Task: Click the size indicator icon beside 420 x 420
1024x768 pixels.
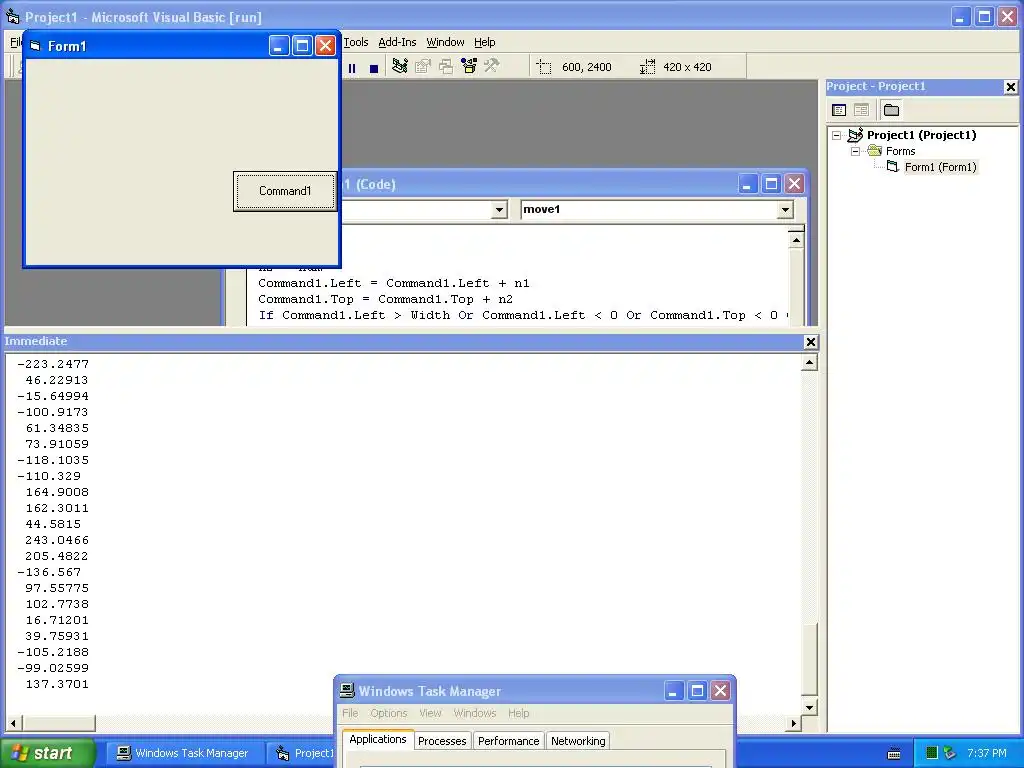Action: coord(647,67)
